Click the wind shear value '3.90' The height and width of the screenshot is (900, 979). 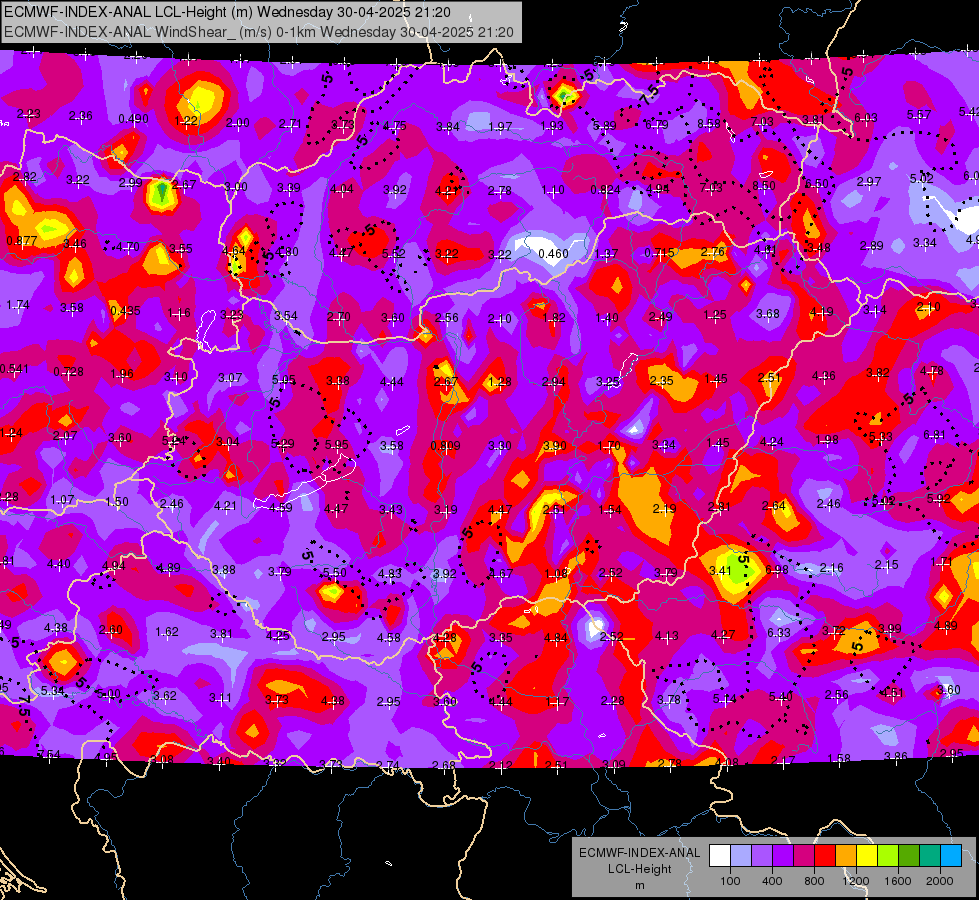(x=554, y=445)
